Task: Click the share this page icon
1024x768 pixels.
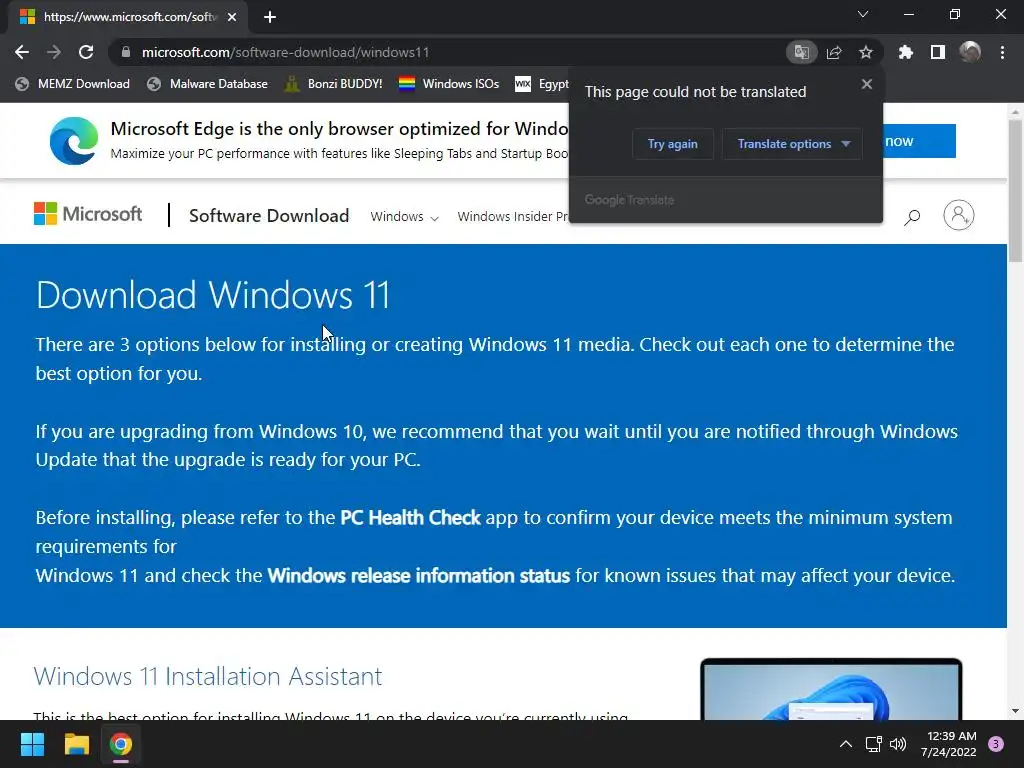Action: 834,52
